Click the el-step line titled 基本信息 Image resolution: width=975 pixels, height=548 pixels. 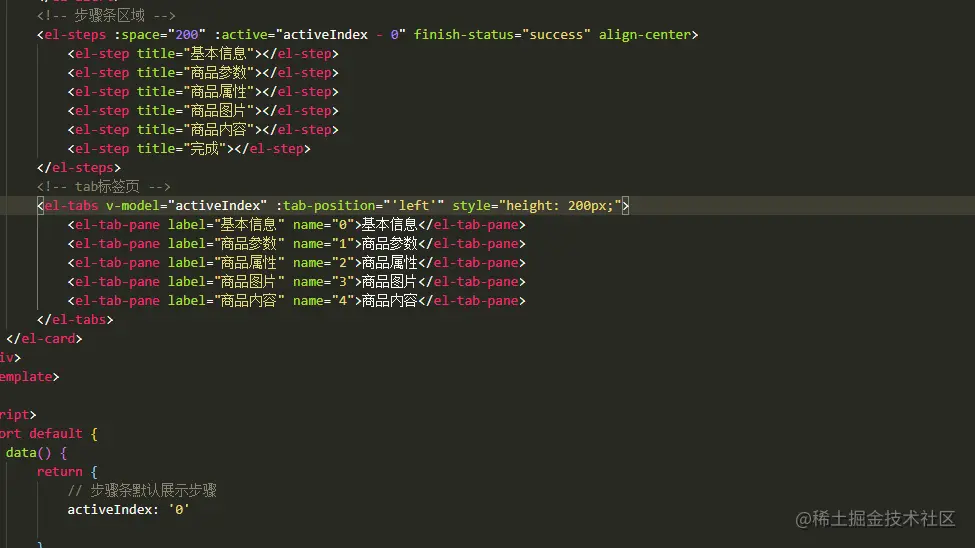click(x=203, y=54)
